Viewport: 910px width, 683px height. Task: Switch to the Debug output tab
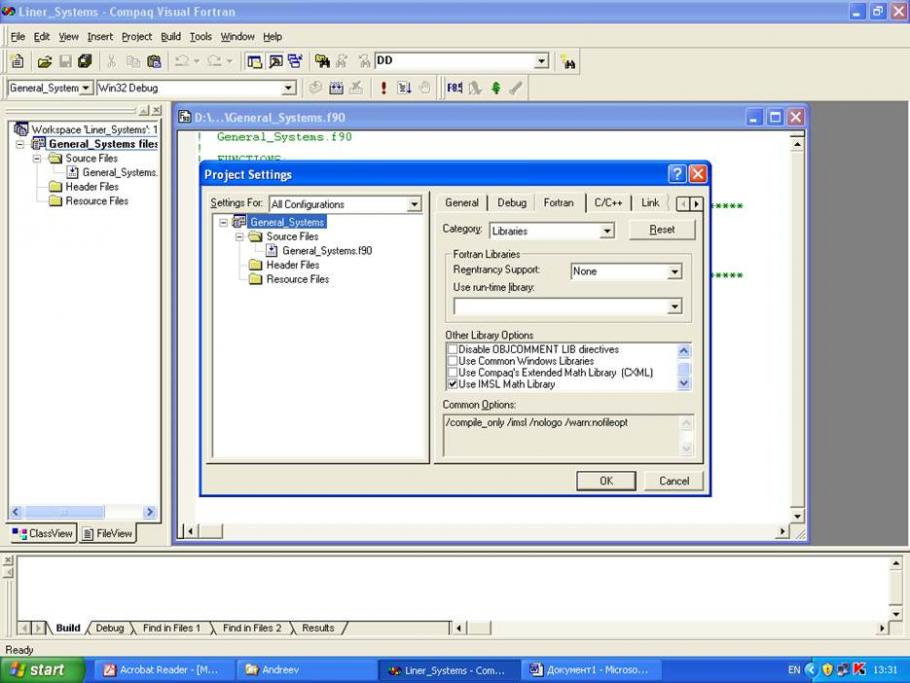point(108,628)
